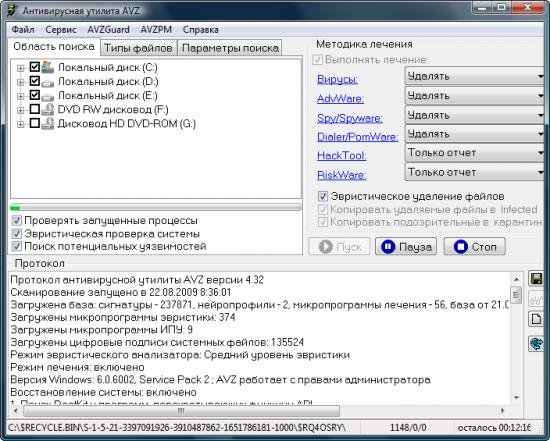Open the Файл menu

pyautogui.click(x=23, y=29)
